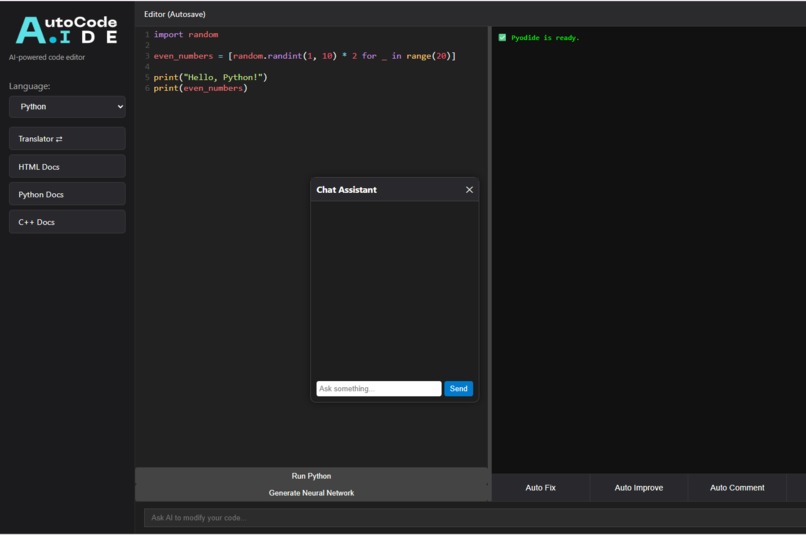Click the 'Language:' label
The image size is (806, 535).
(29, 86)
